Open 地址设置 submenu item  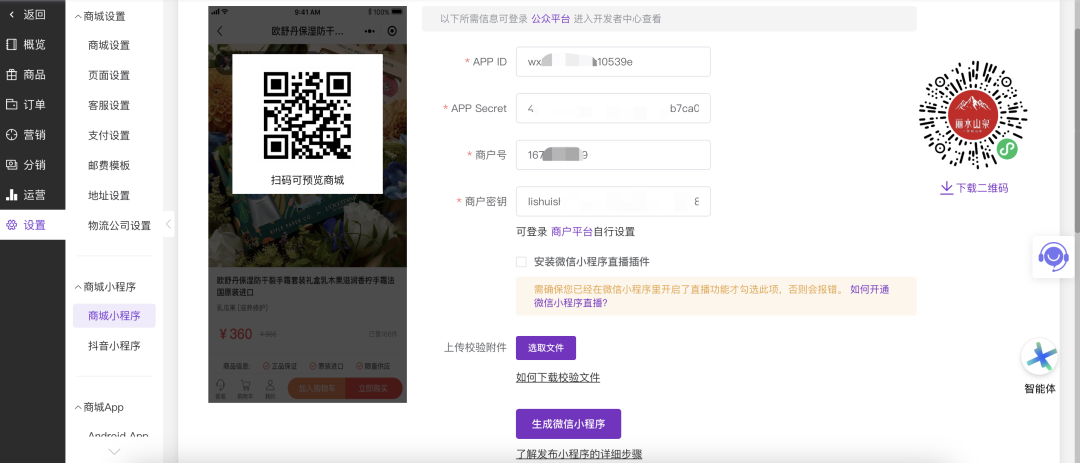(109, 196)
